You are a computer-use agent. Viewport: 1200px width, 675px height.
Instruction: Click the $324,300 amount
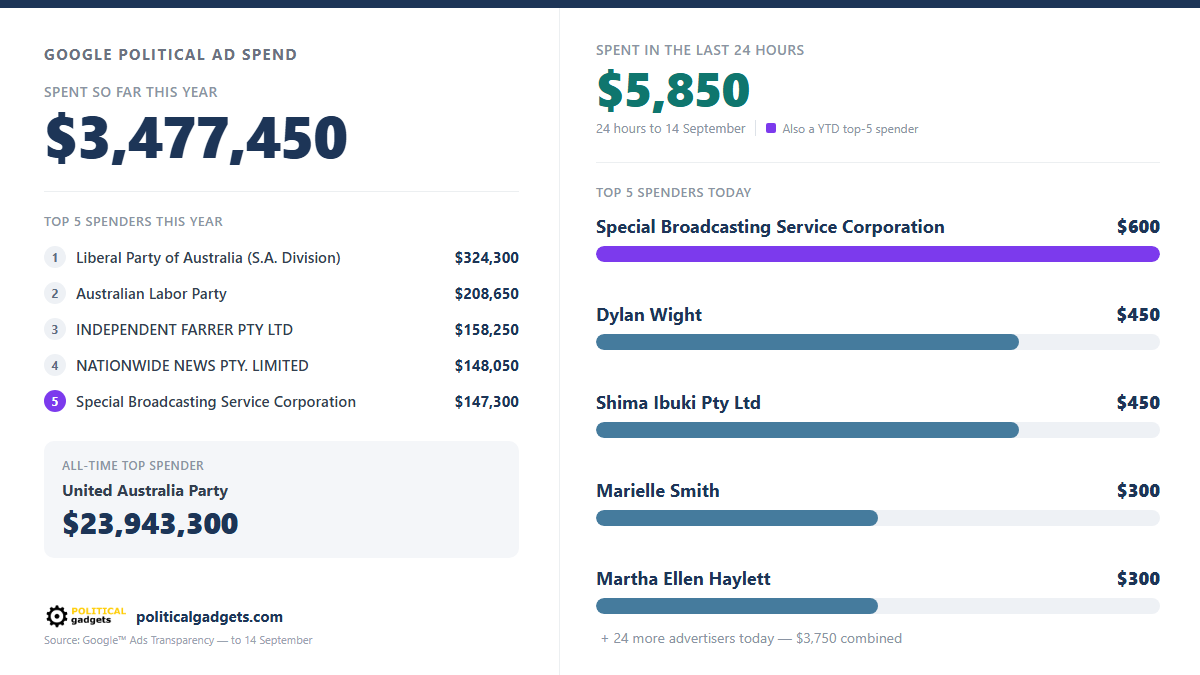point(487,258)
